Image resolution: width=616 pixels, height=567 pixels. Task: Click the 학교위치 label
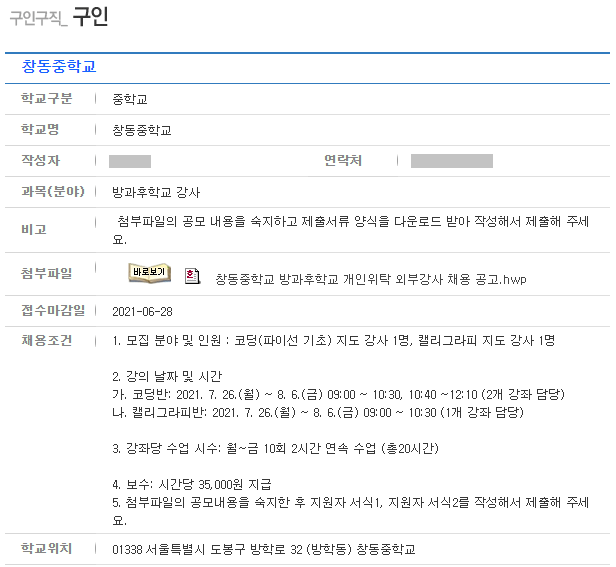[46, 548]
